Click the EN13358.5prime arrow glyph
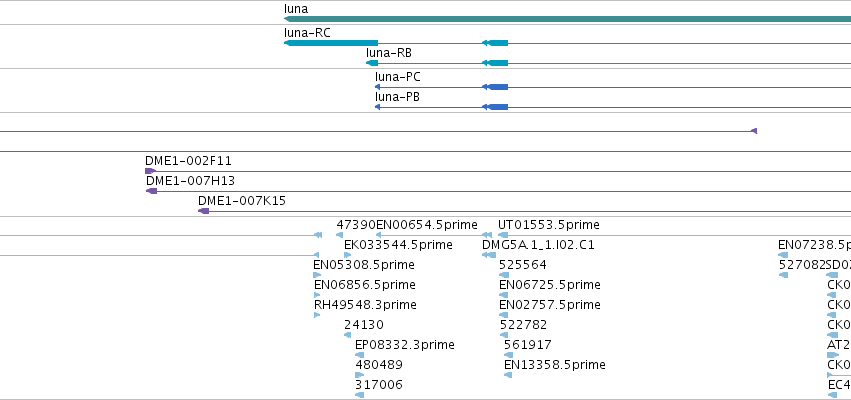Image resolution: width=851 pixels, height=400 pixels. 507,375
